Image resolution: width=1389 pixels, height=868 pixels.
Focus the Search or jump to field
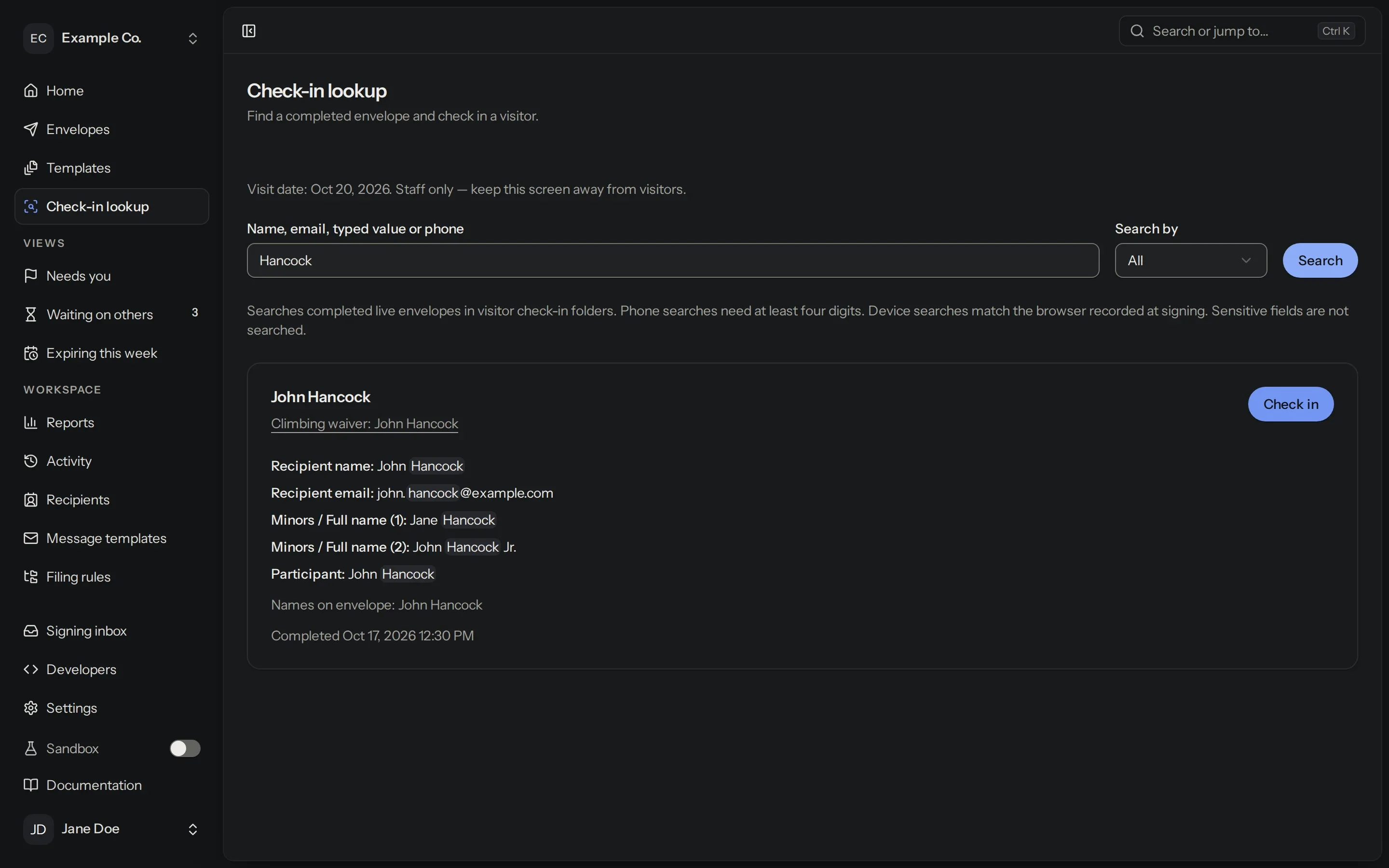point(1241,31)
